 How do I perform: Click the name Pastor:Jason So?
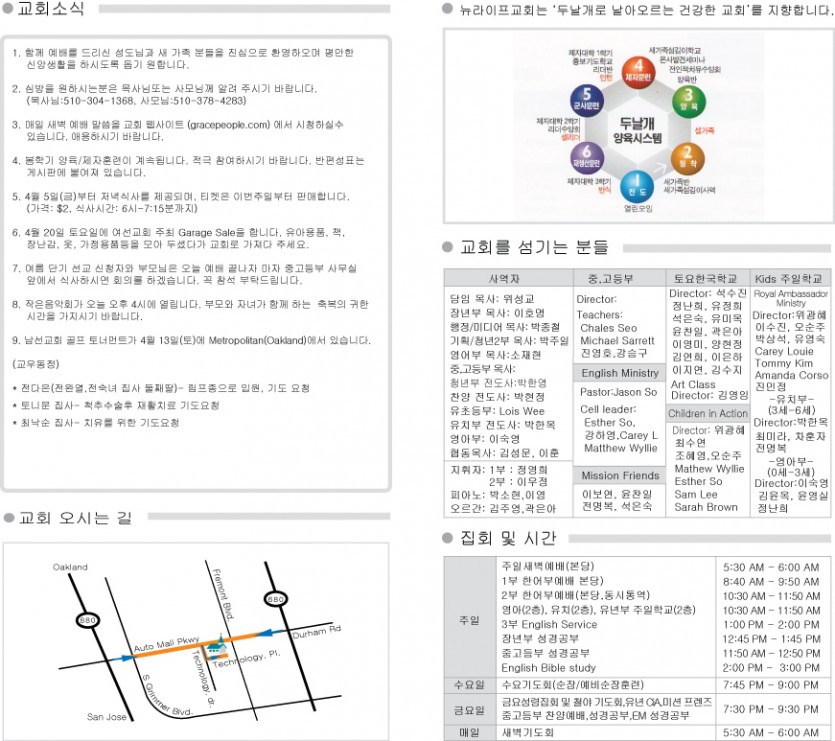coord(618,392)
